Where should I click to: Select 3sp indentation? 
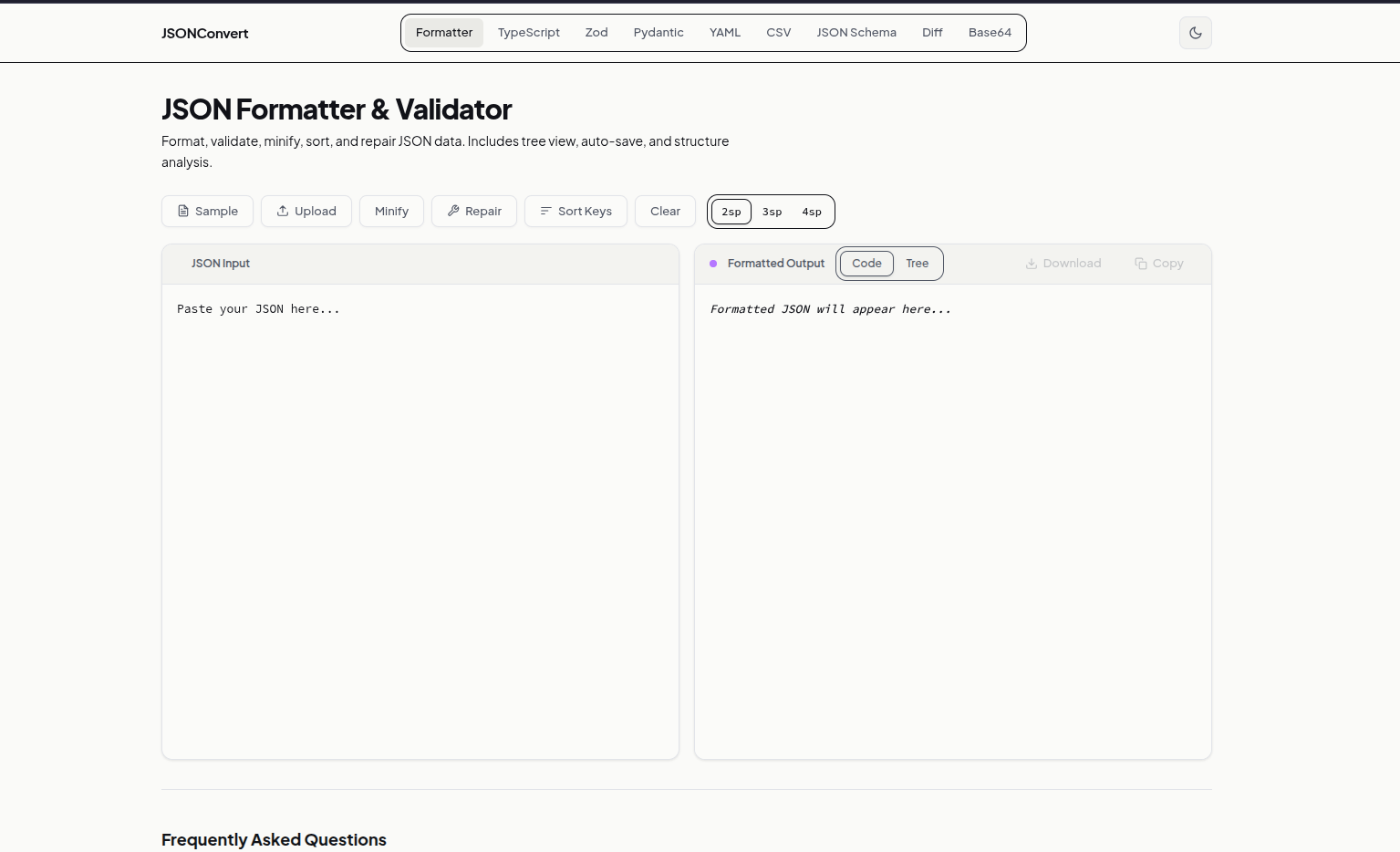(772, 211)
